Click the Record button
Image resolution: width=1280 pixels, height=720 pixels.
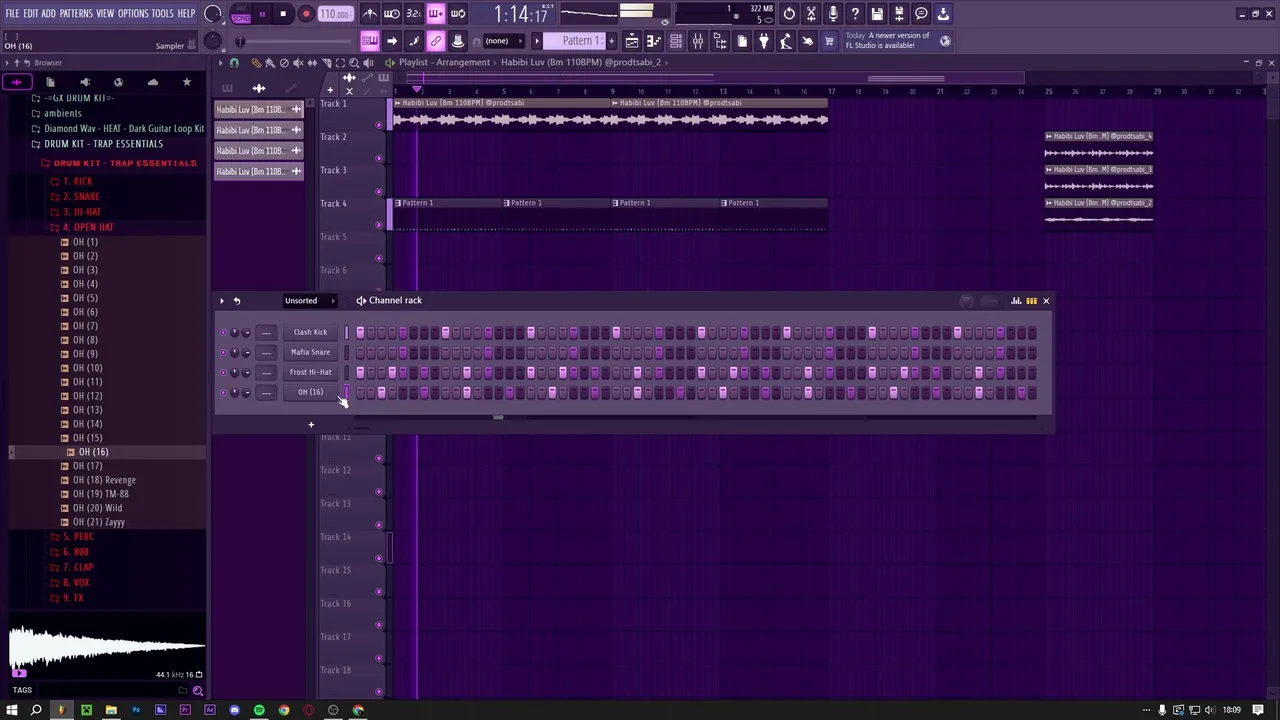306,14
